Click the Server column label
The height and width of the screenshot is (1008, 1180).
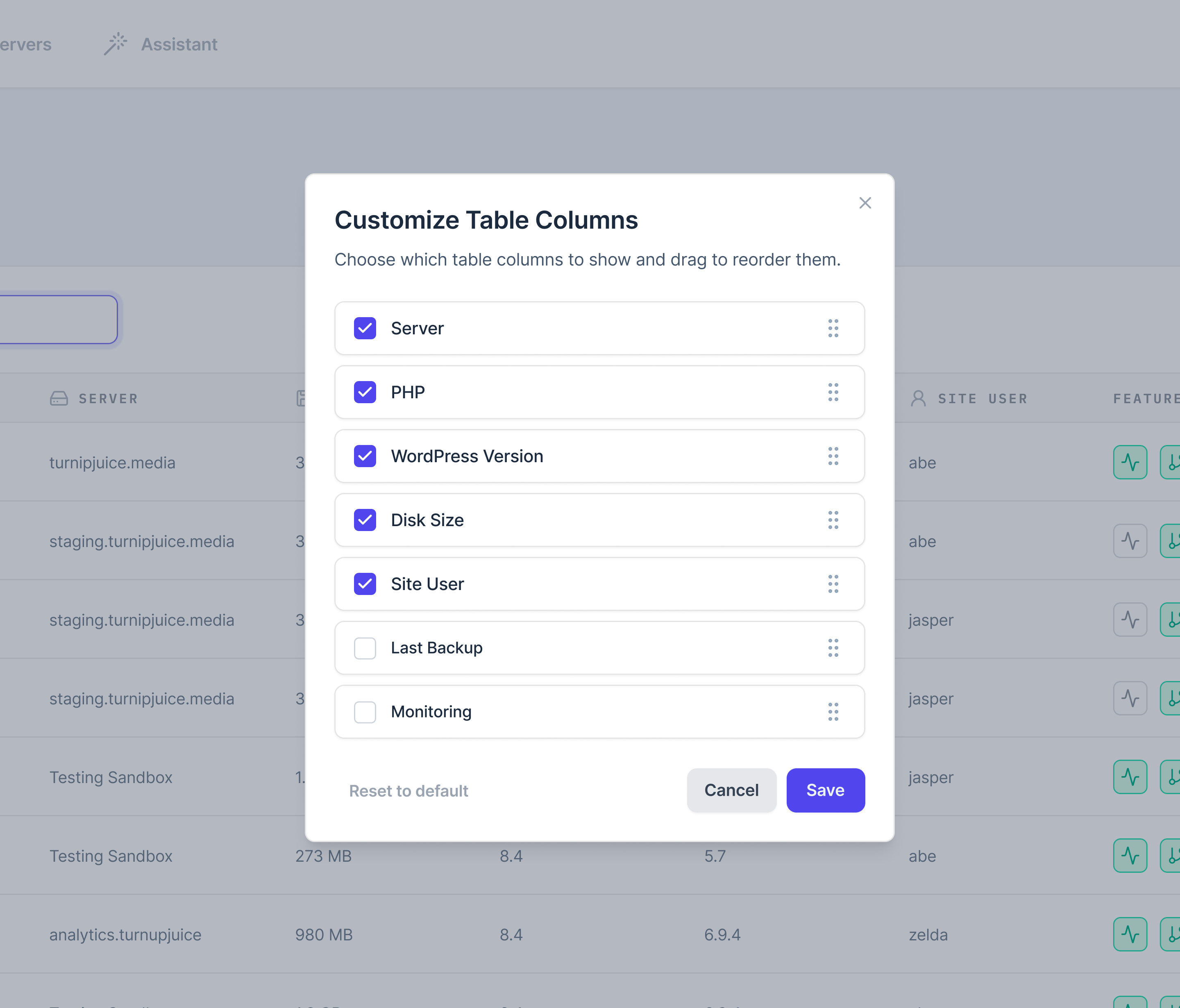[x=417, y=328]
